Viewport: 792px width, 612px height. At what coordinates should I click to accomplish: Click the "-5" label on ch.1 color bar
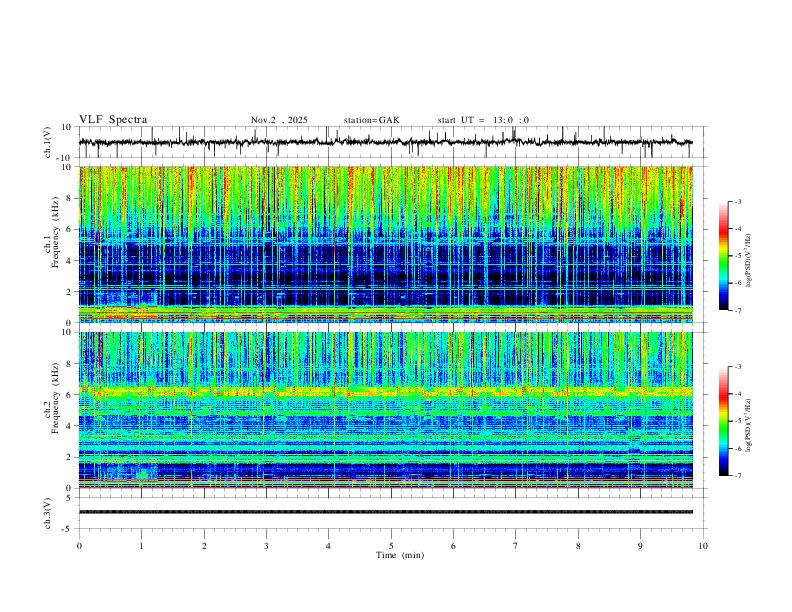[738, 256]
